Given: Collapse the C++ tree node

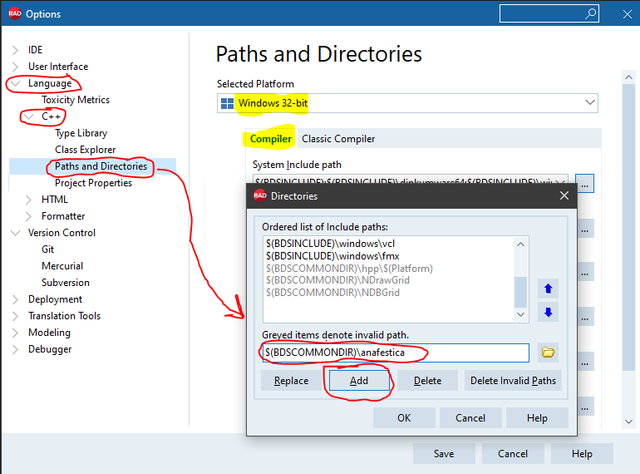Looking at the screenshot, I should pos(29,117).
